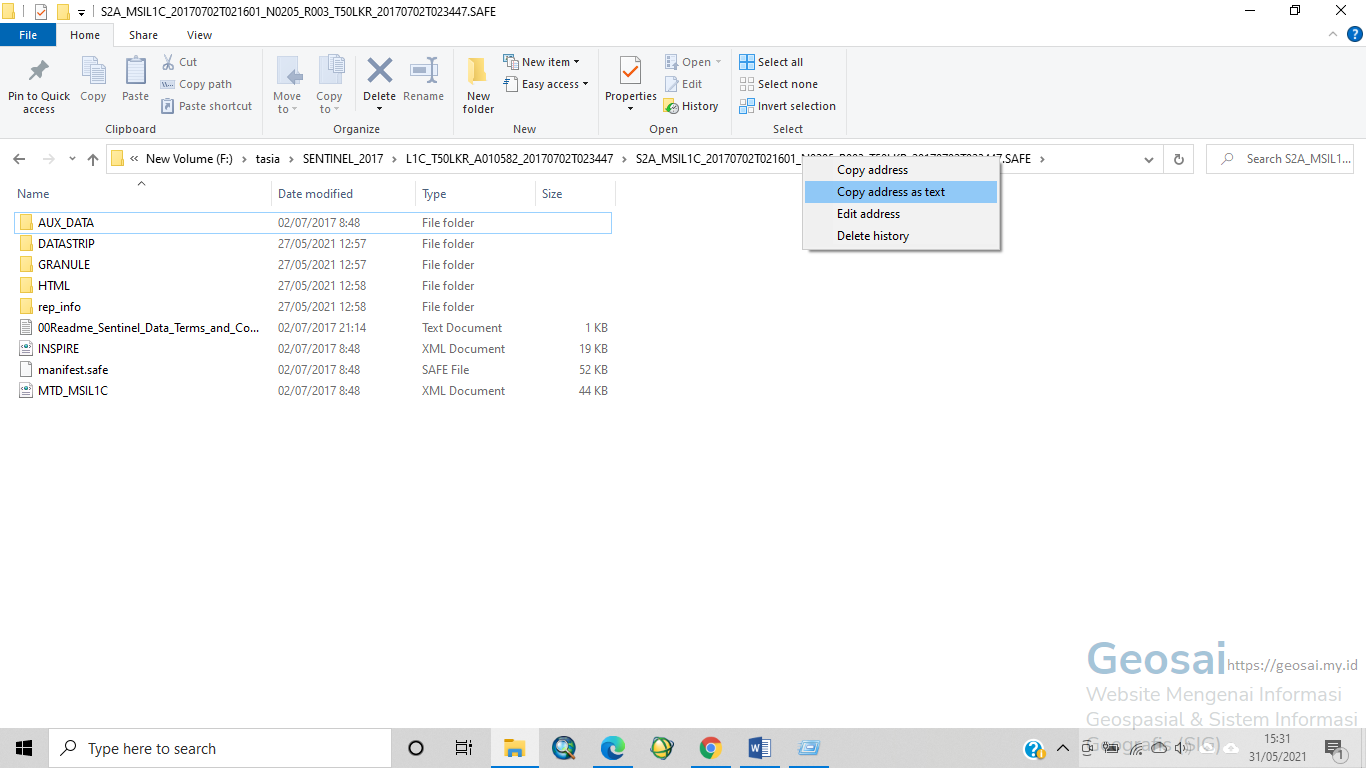The image size is (1366, 768).
Task: Go up one folder level arrow
Action: pos(93,159)
